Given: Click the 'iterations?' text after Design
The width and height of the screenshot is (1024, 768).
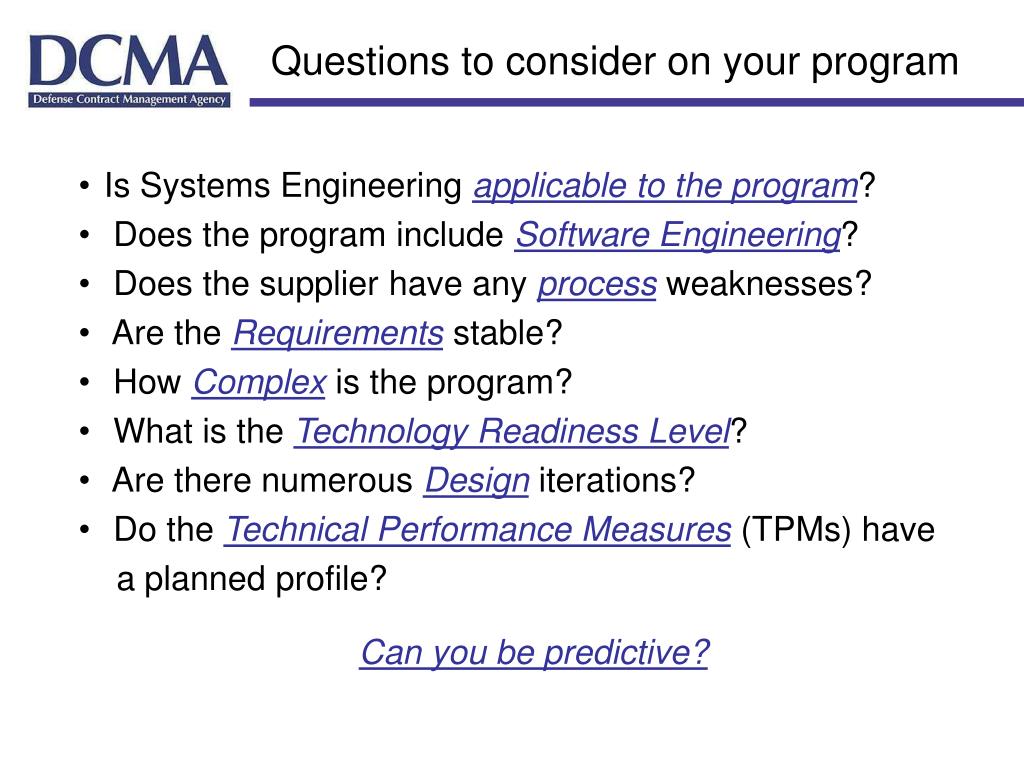Looking at the screenshot, I should (616, 481).
